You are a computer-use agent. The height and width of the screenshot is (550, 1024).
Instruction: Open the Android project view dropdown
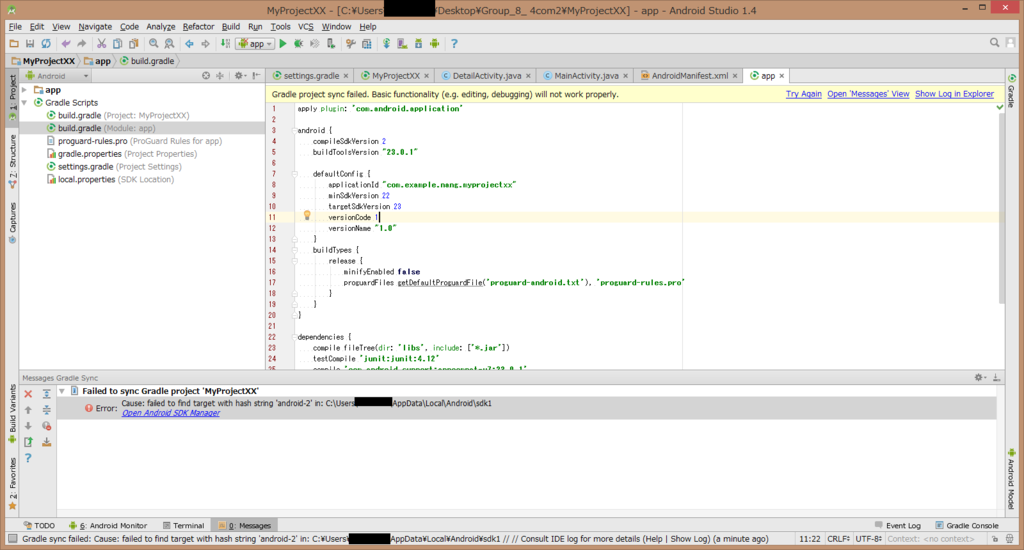(57, 76)
